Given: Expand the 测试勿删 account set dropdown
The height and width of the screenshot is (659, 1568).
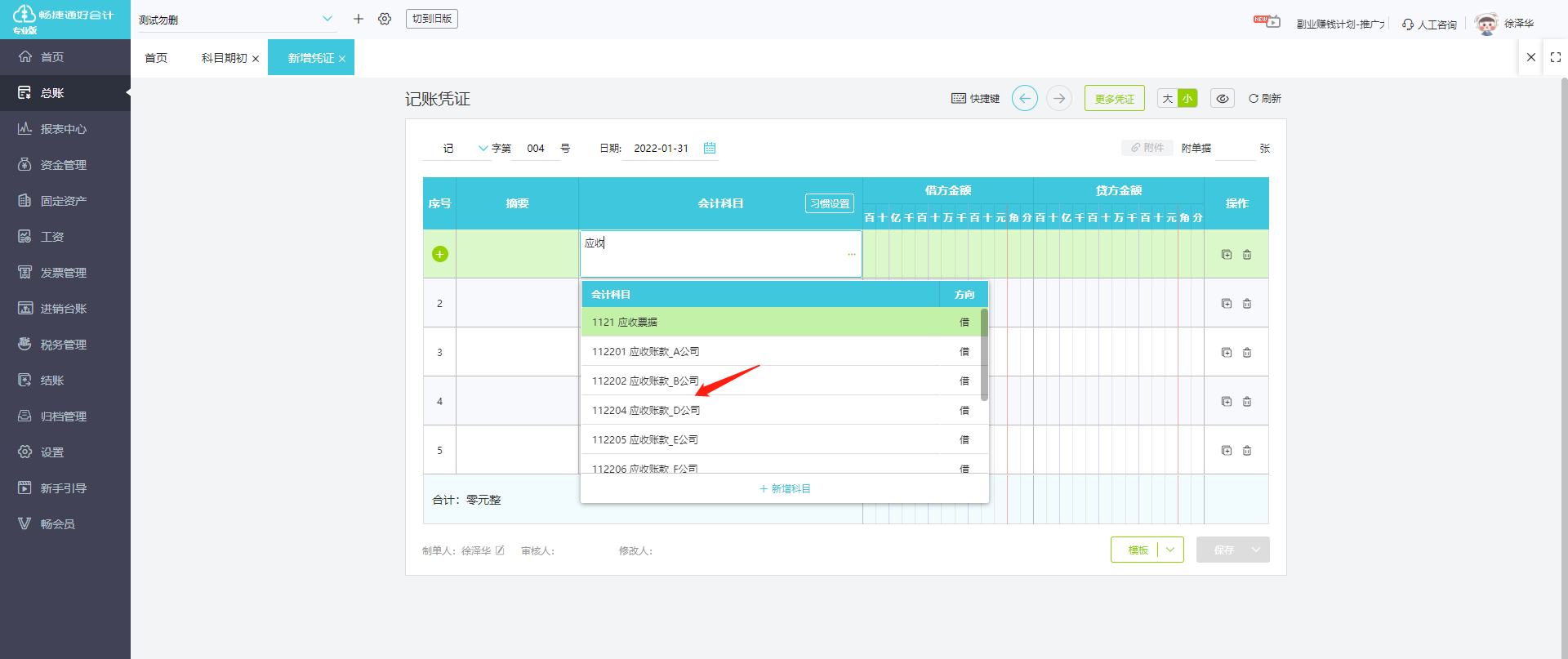Looking at the screenshot, I should point(327,19).
